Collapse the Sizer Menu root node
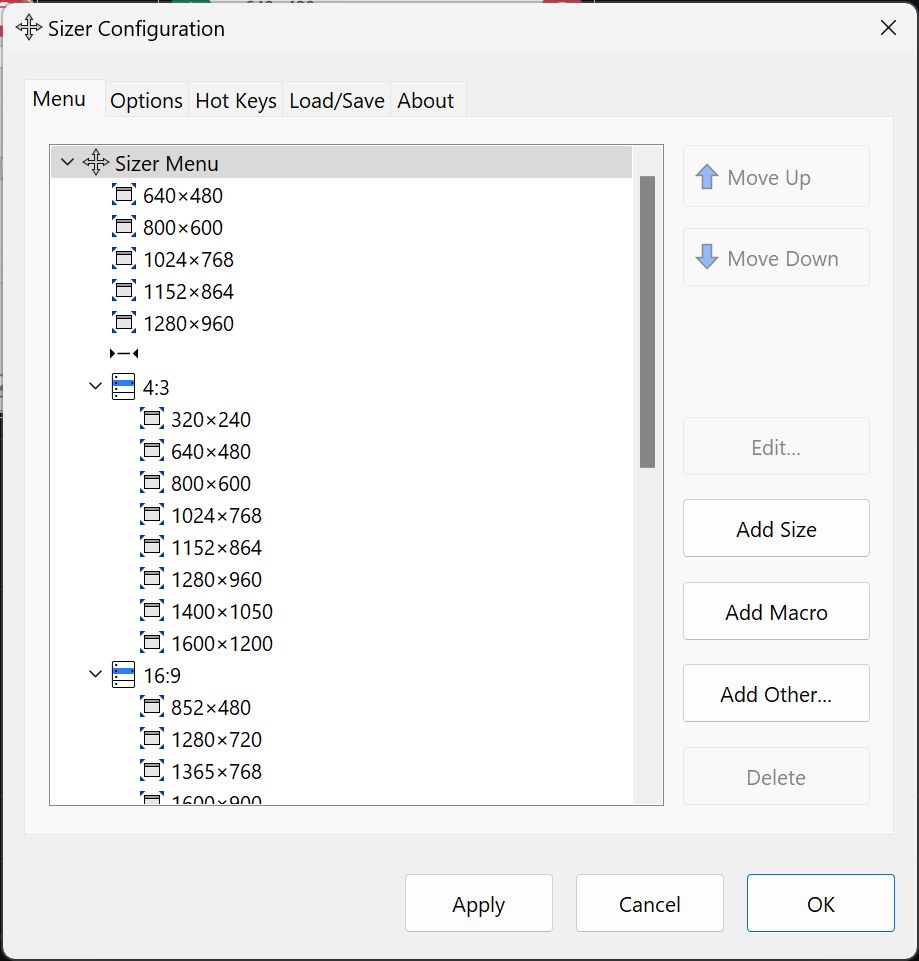 (x=67, y=162)
